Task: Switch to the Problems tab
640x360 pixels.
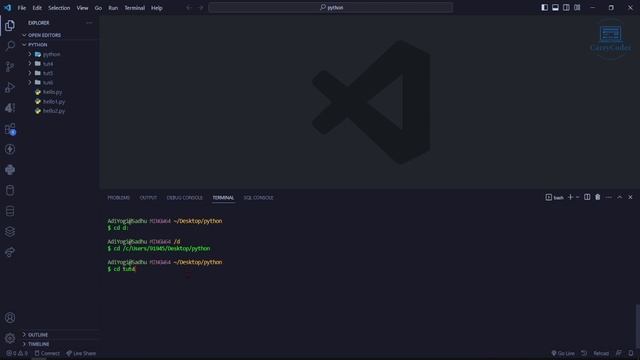Action: coord(118,198)
